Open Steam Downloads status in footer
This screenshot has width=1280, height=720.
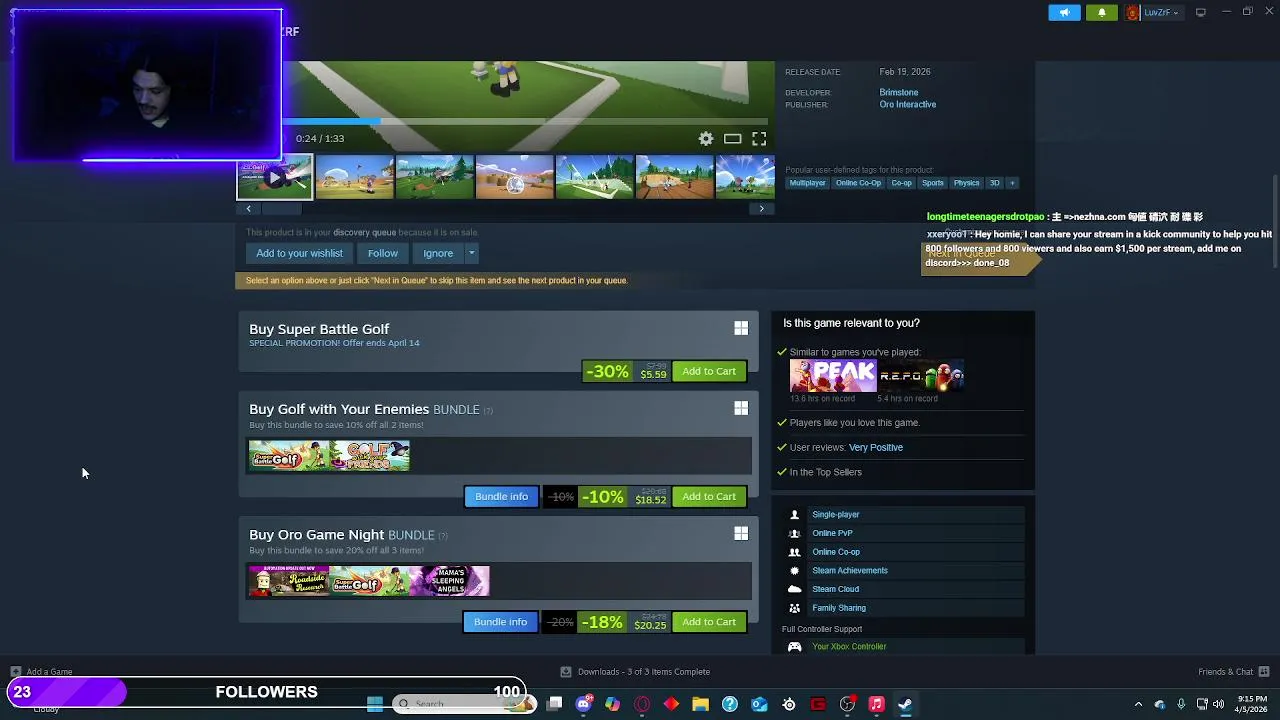pos(635,672)
